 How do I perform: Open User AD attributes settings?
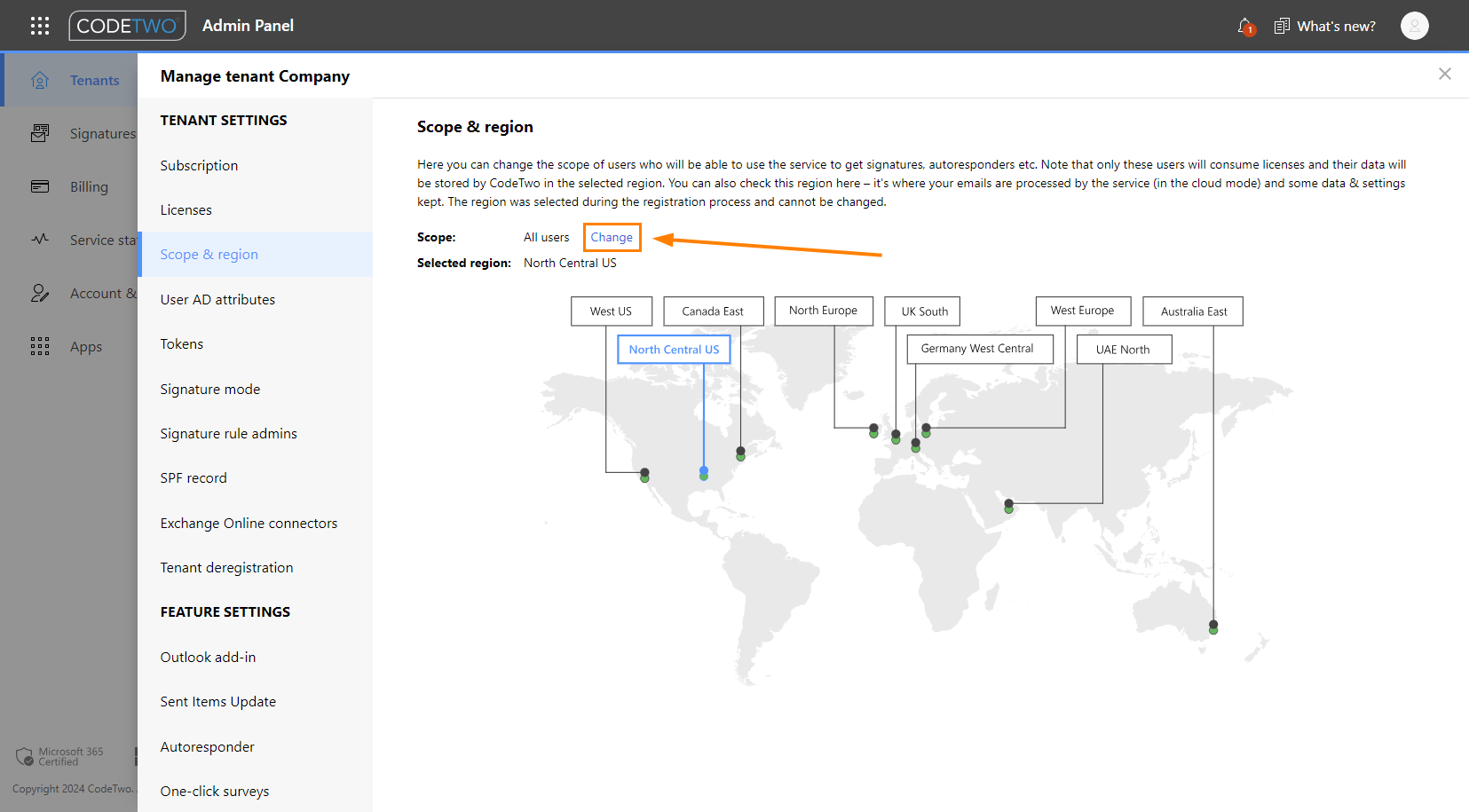(256, 299)
